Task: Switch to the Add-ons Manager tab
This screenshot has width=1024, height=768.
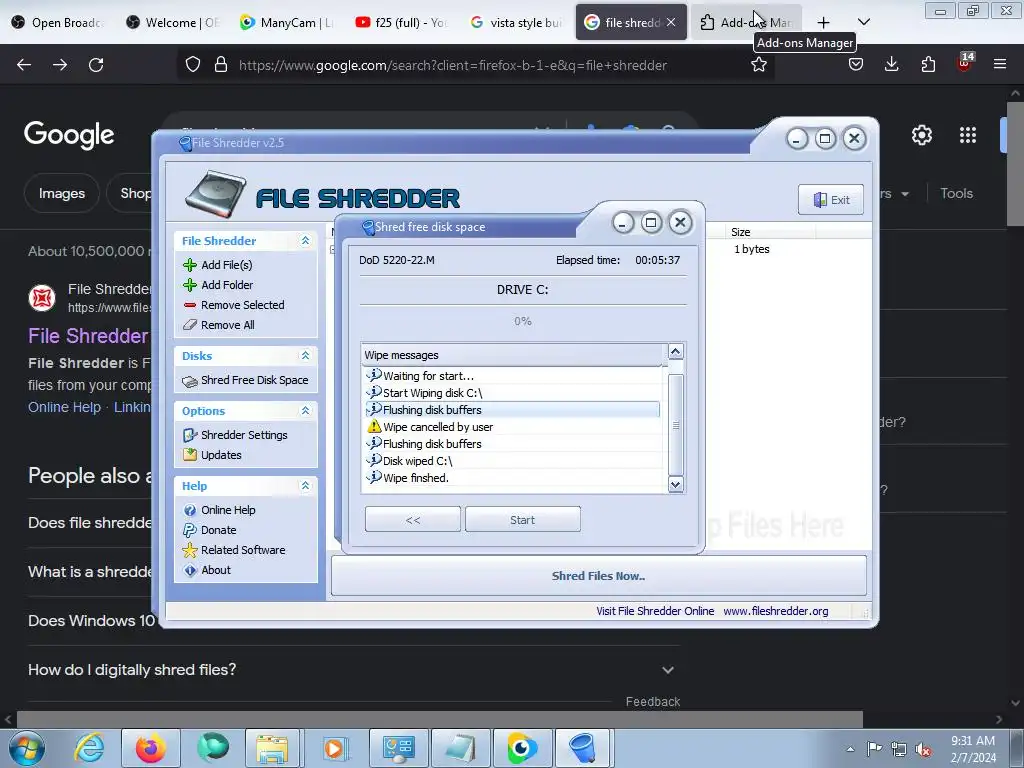Action: [x=746, y=22]
